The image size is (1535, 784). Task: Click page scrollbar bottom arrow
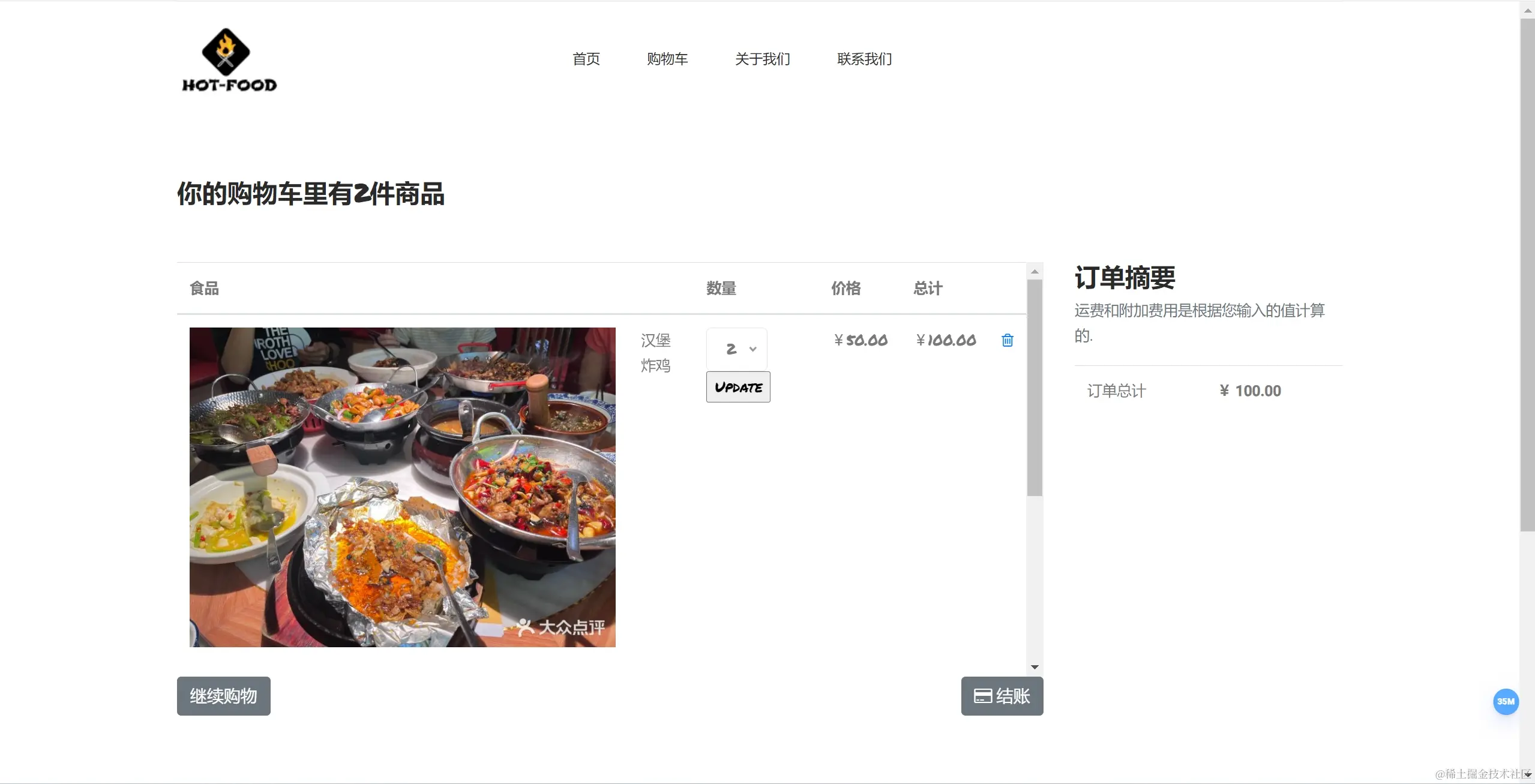(x=1527, y=774)
